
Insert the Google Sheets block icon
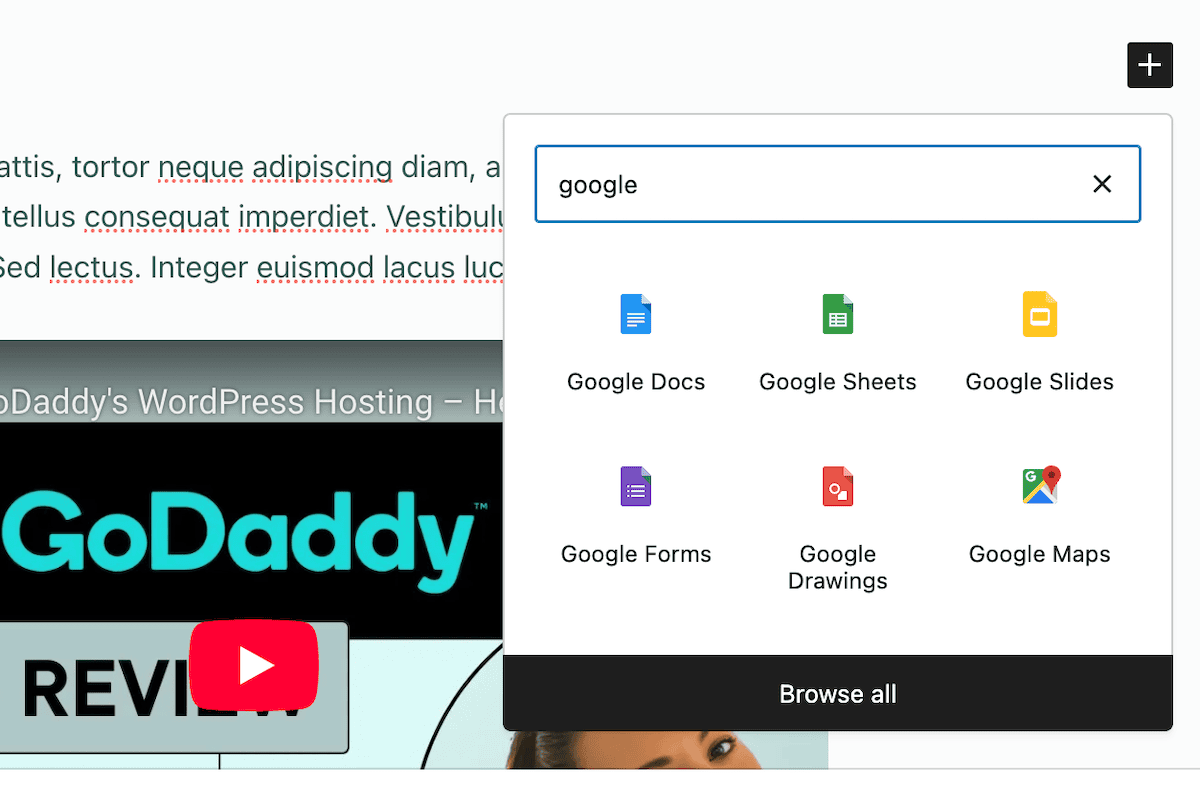pyautogui.click(x=838, y=314)
